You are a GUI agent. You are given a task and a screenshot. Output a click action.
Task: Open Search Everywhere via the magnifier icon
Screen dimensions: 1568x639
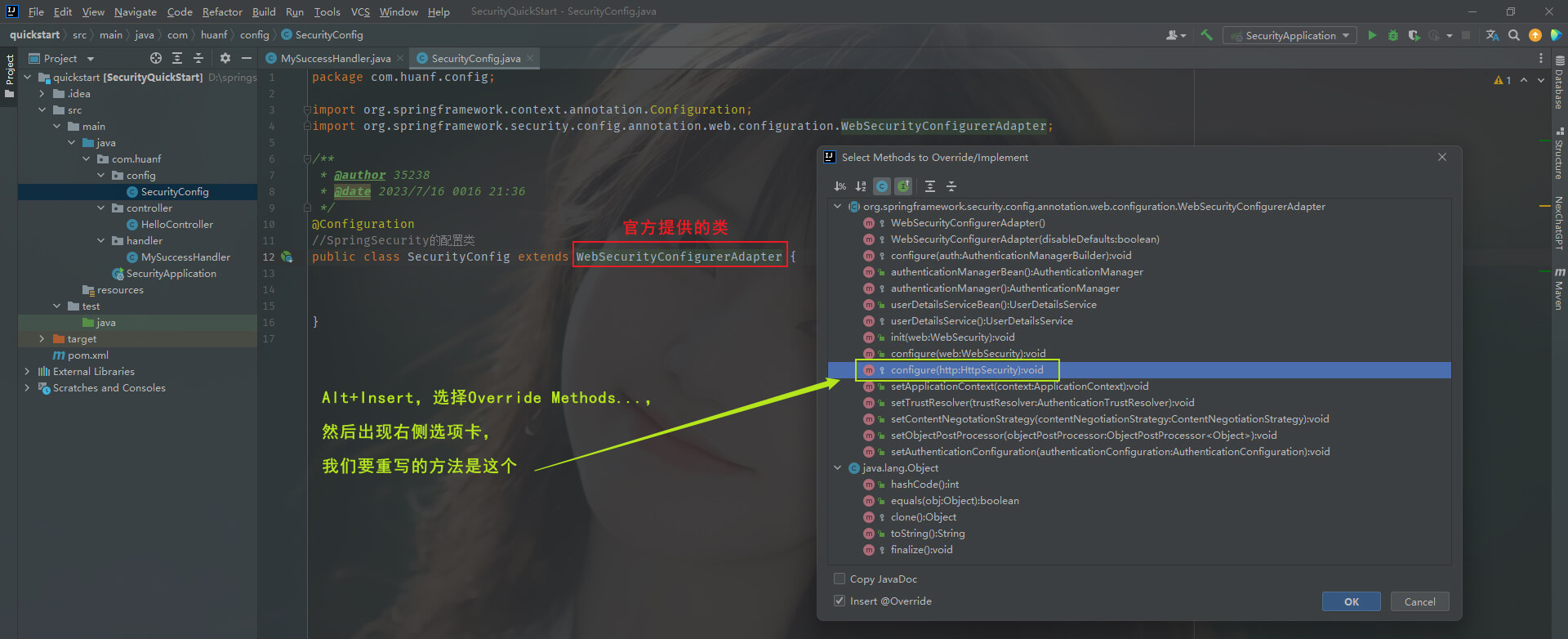1514,35
